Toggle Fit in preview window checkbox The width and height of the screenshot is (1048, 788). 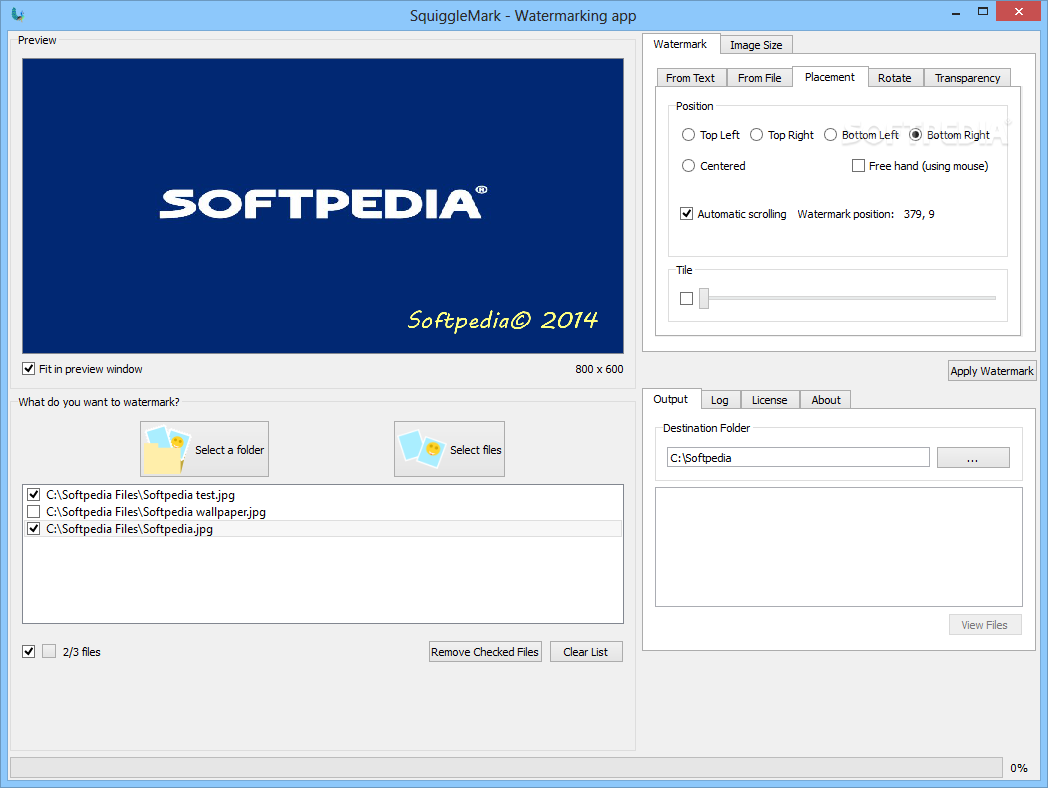(29, 369)
